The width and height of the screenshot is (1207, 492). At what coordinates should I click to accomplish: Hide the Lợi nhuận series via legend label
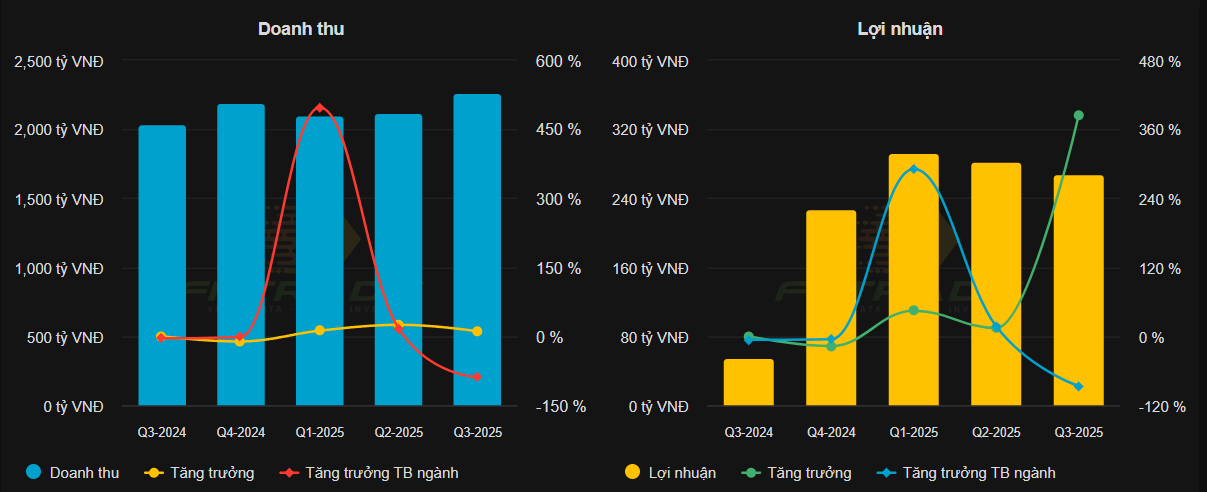point(682,473)
